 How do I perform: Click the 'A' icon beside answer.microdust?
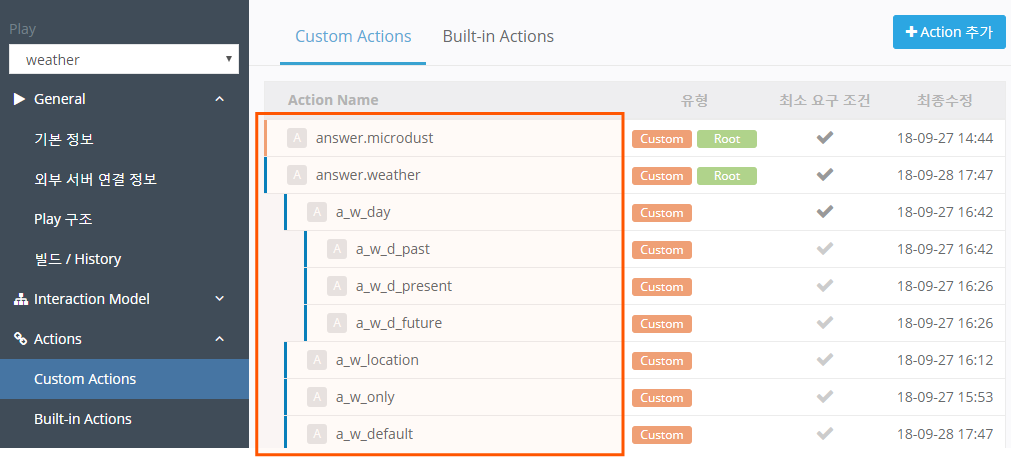click(x=296, y=138)
